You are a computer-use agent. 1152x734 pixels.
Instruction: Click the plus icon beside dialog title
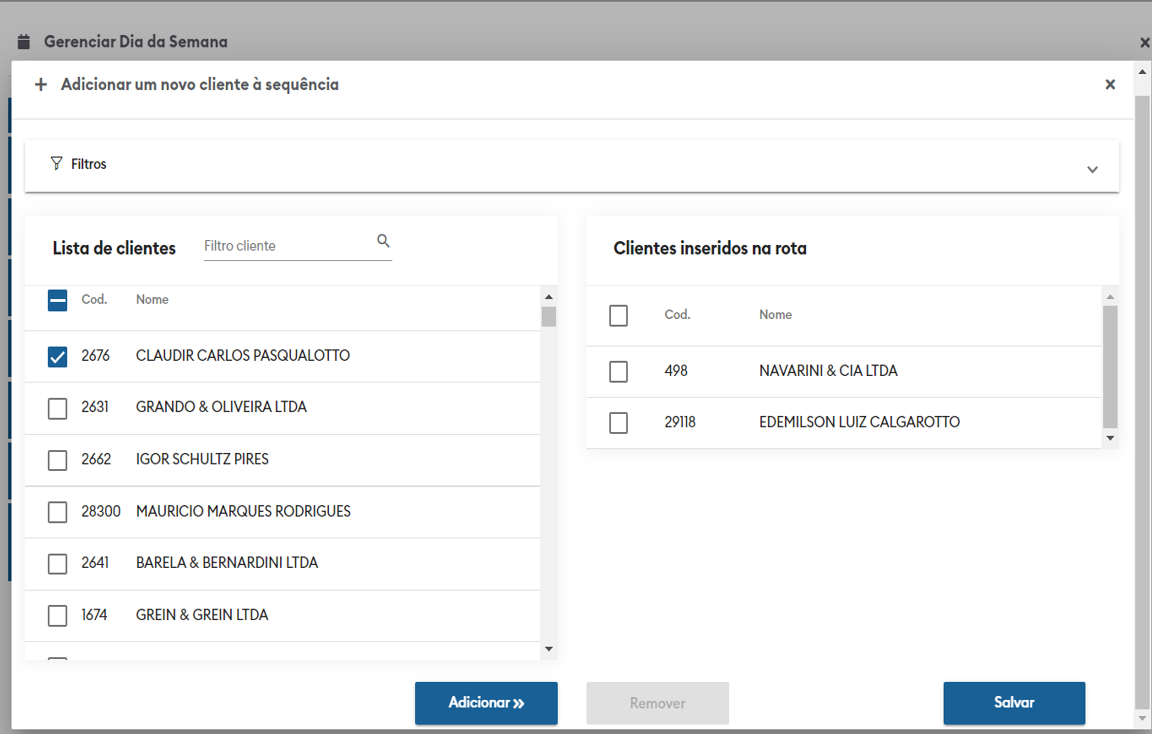pyautogui.click(x=41, y=85)
